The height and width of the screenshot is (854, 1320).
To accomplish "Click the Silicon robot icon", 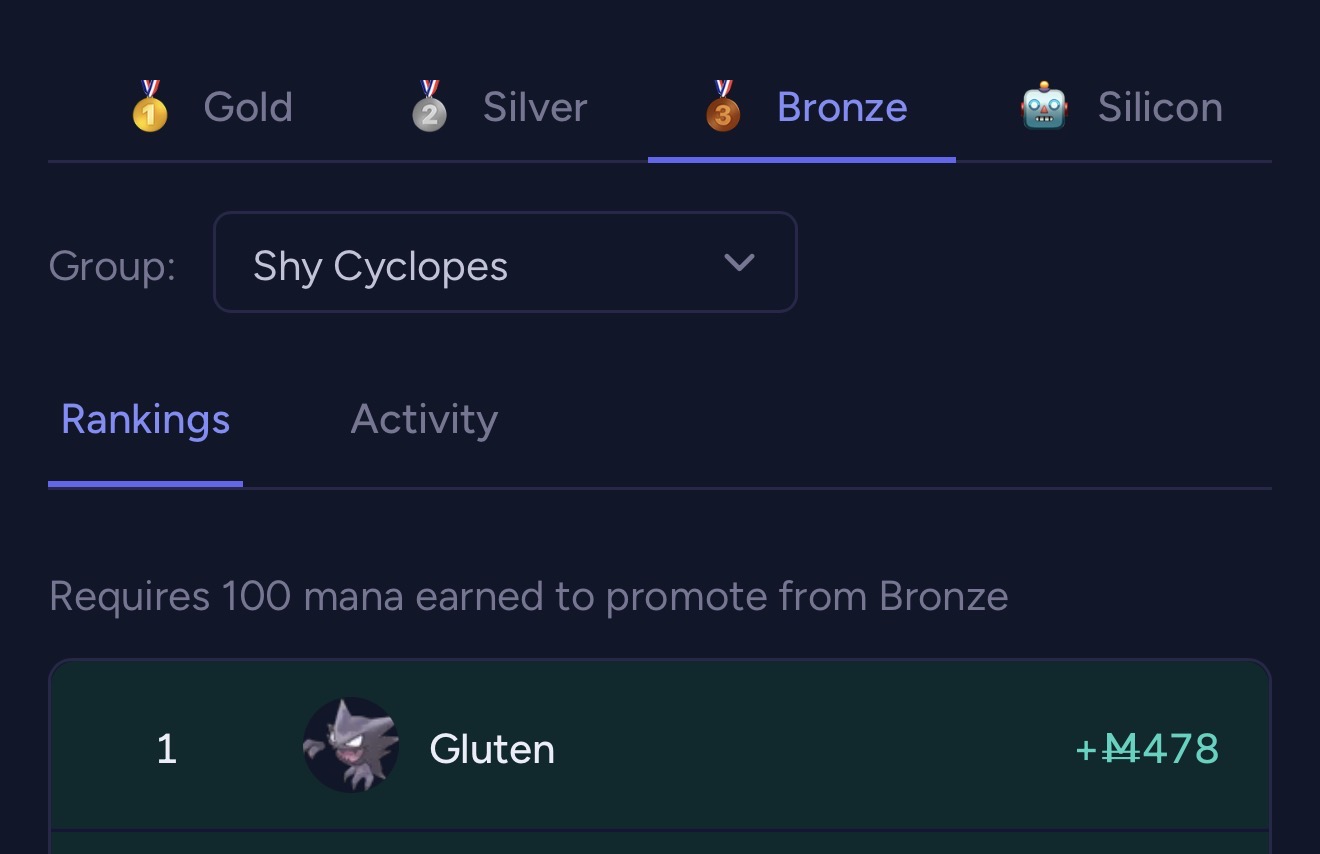I will coord(1044,107).
